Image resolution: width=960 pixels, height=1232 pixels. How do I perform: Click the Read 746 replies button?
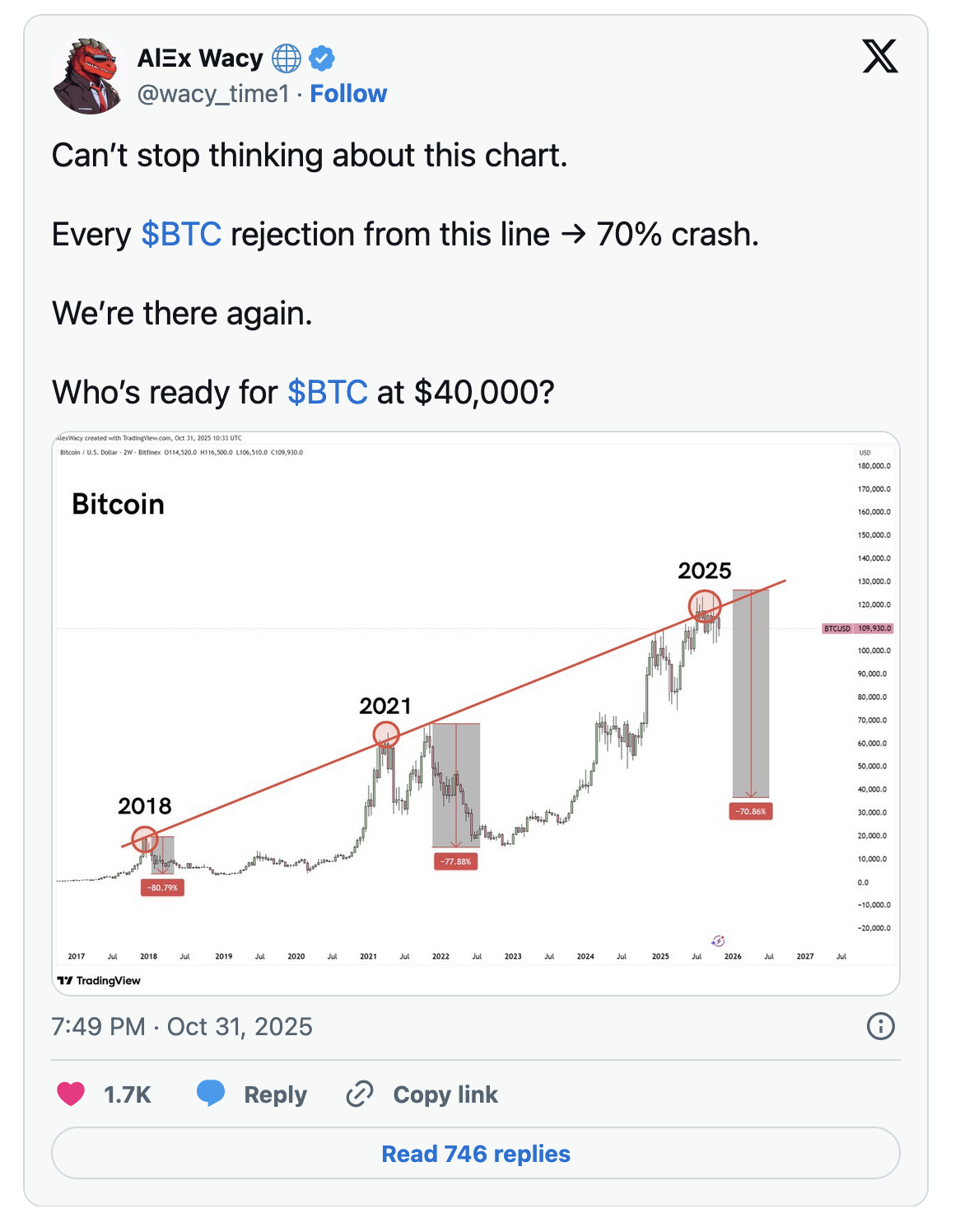474,1155
